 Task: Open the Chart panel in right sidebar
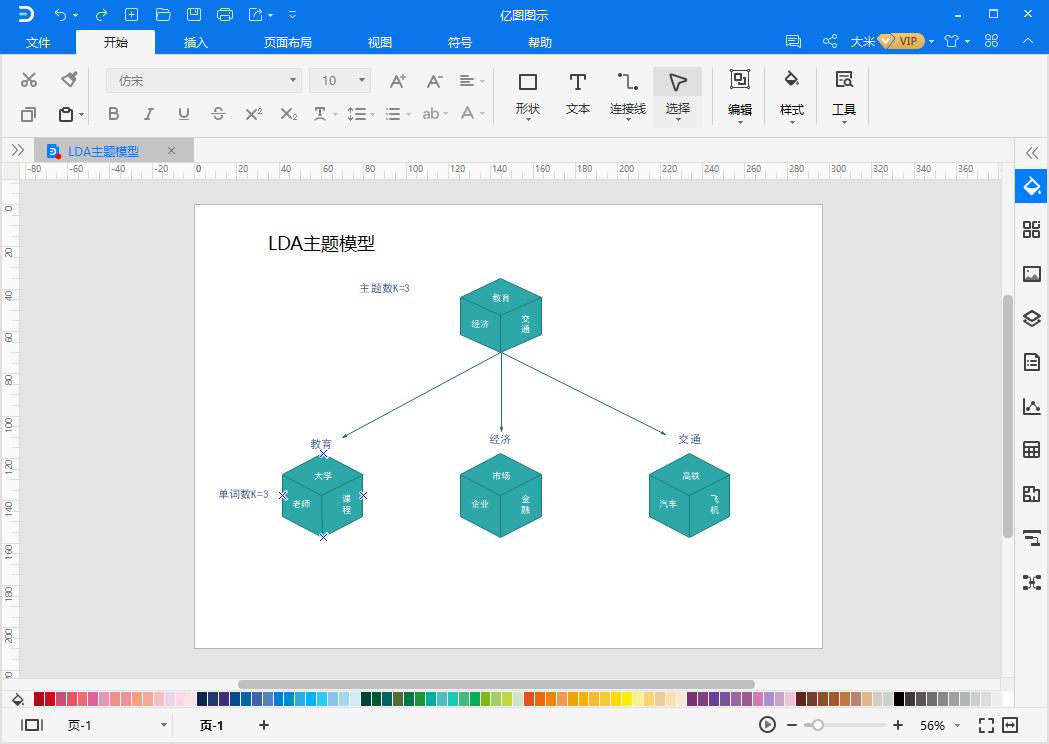1032,406
